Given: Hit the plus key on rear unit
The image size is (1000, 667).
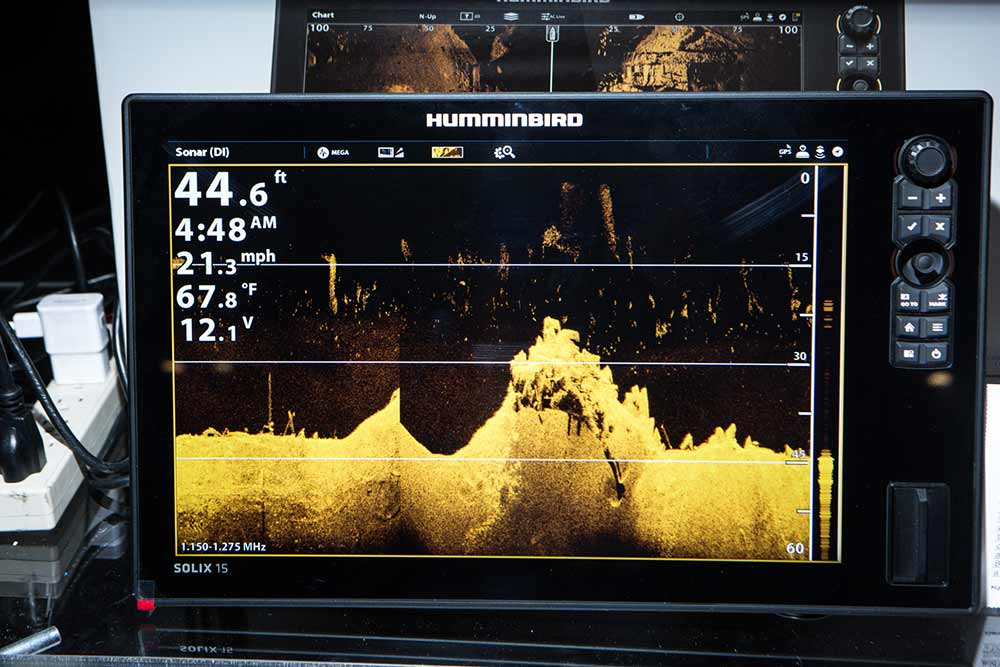Looking at the screenshot, I should coord(869,46).
